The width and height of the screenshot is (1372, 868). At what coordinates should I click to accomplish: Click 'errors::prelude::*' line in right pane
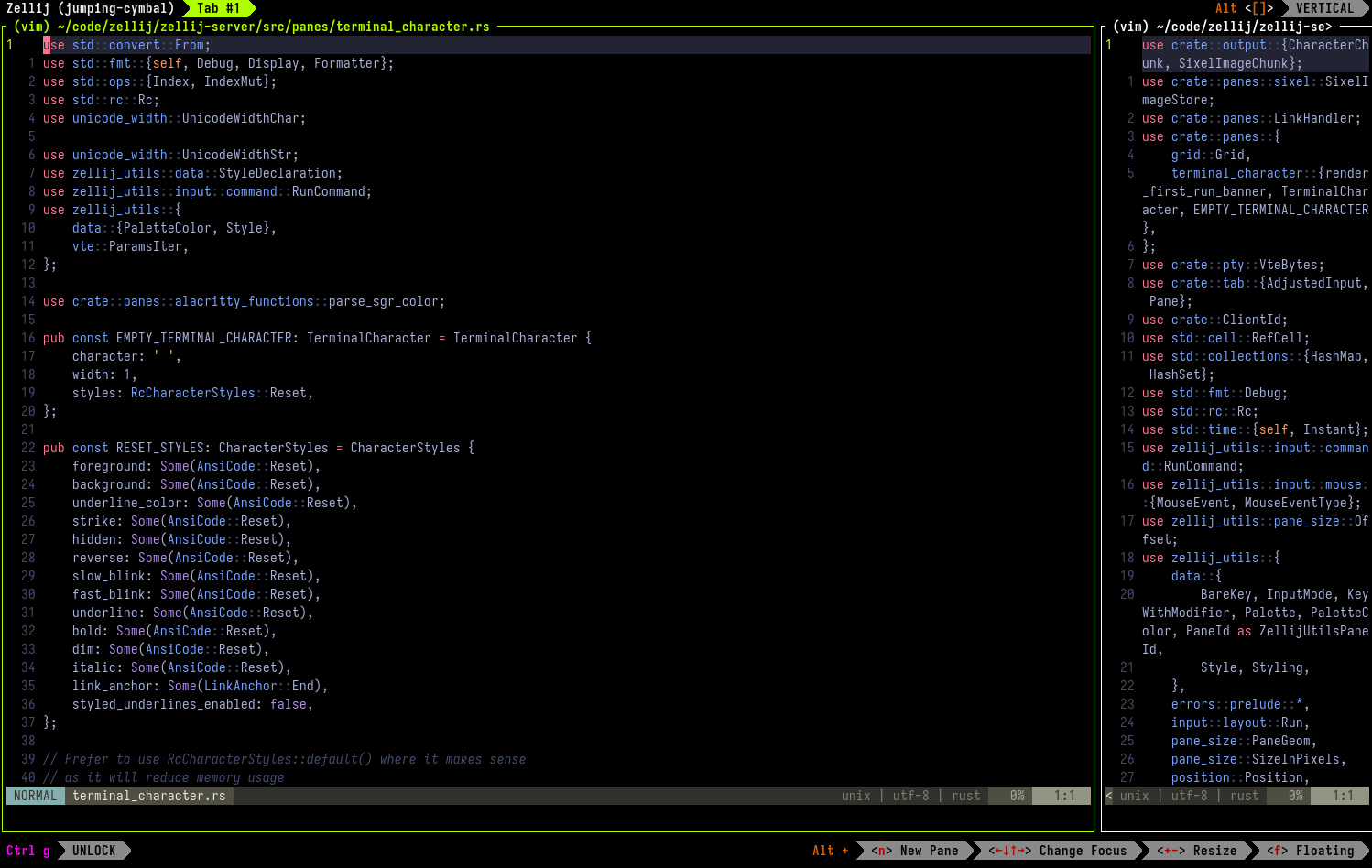click(x=1240, y=704)
